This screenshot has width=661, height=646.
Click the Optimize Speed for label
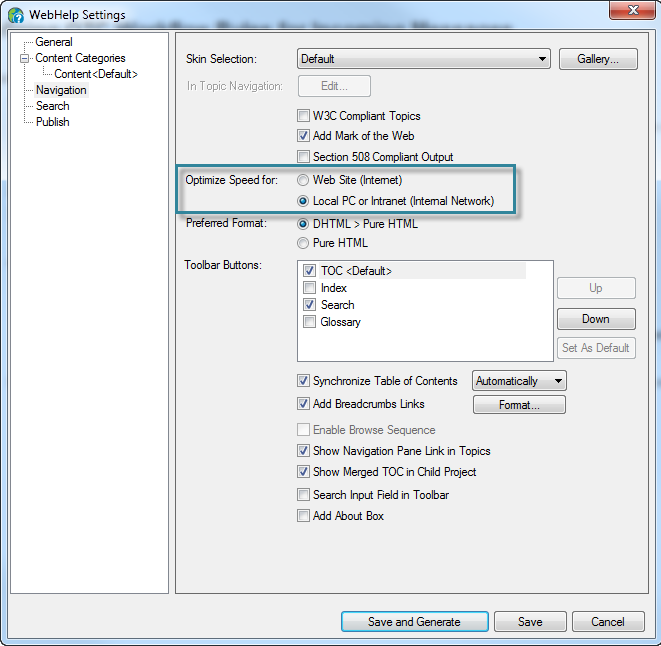pyautogui.click(x=231, y=180)
